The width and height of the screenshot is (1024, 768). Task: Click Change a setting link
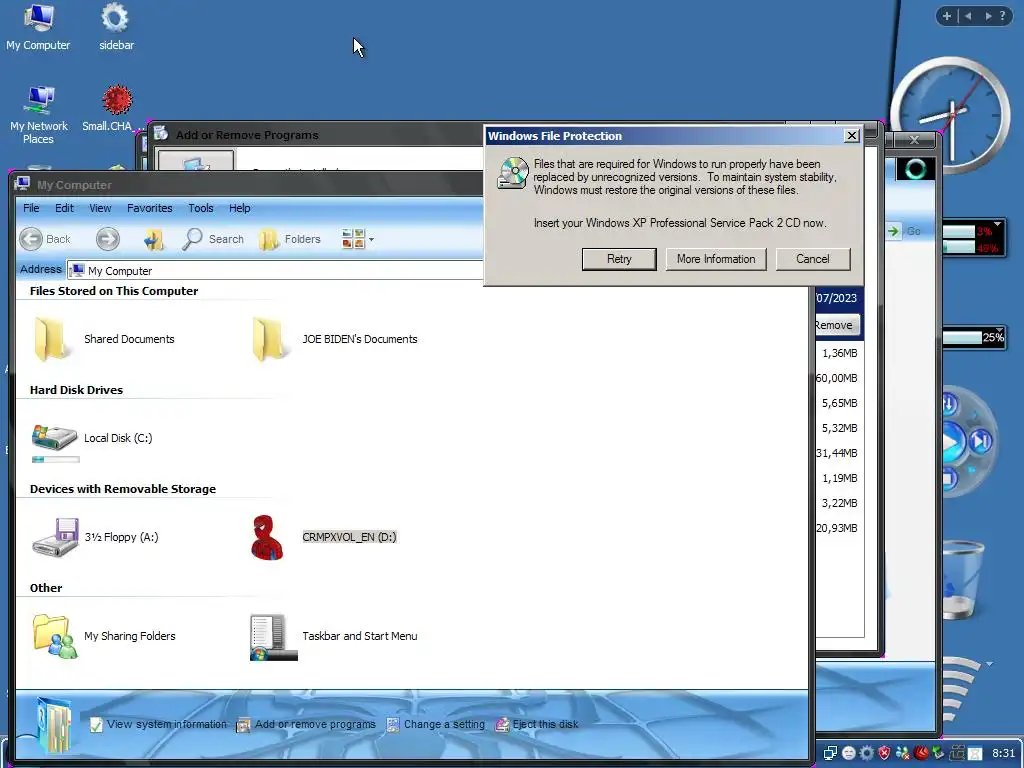tap(436, 724)
